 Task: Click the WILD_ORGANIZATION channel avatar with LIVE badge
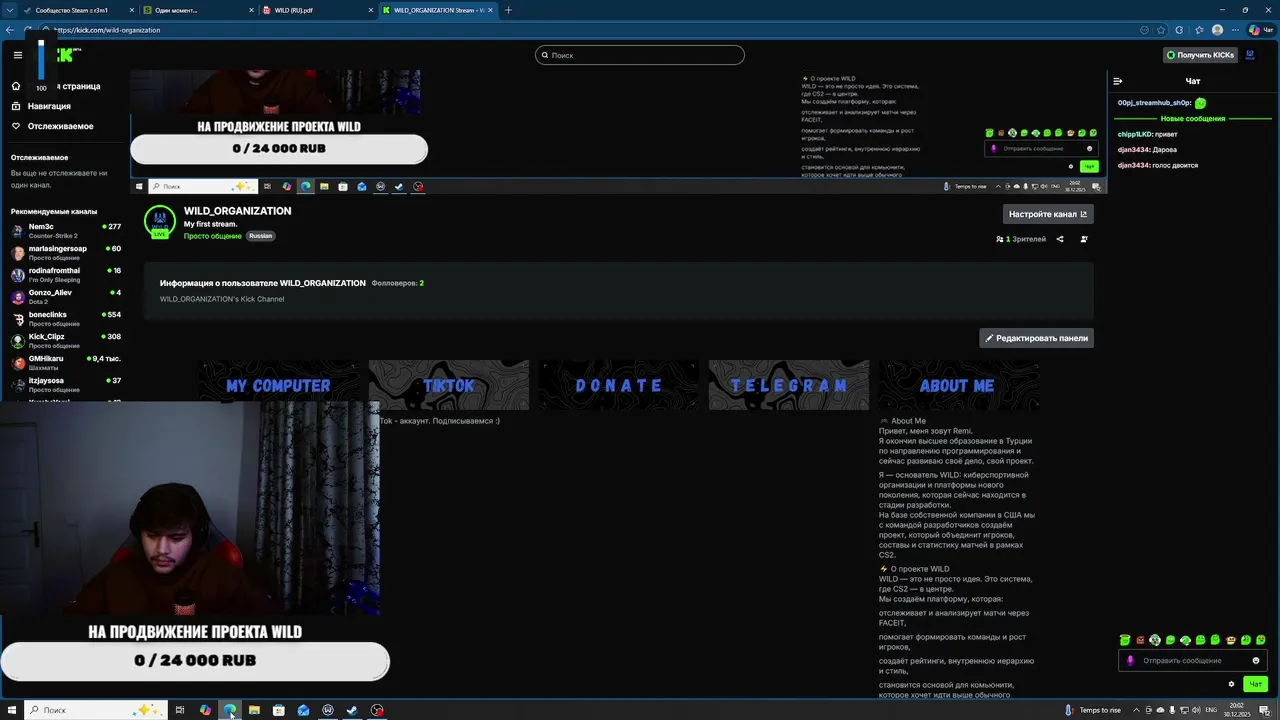(x=160, y=222)
